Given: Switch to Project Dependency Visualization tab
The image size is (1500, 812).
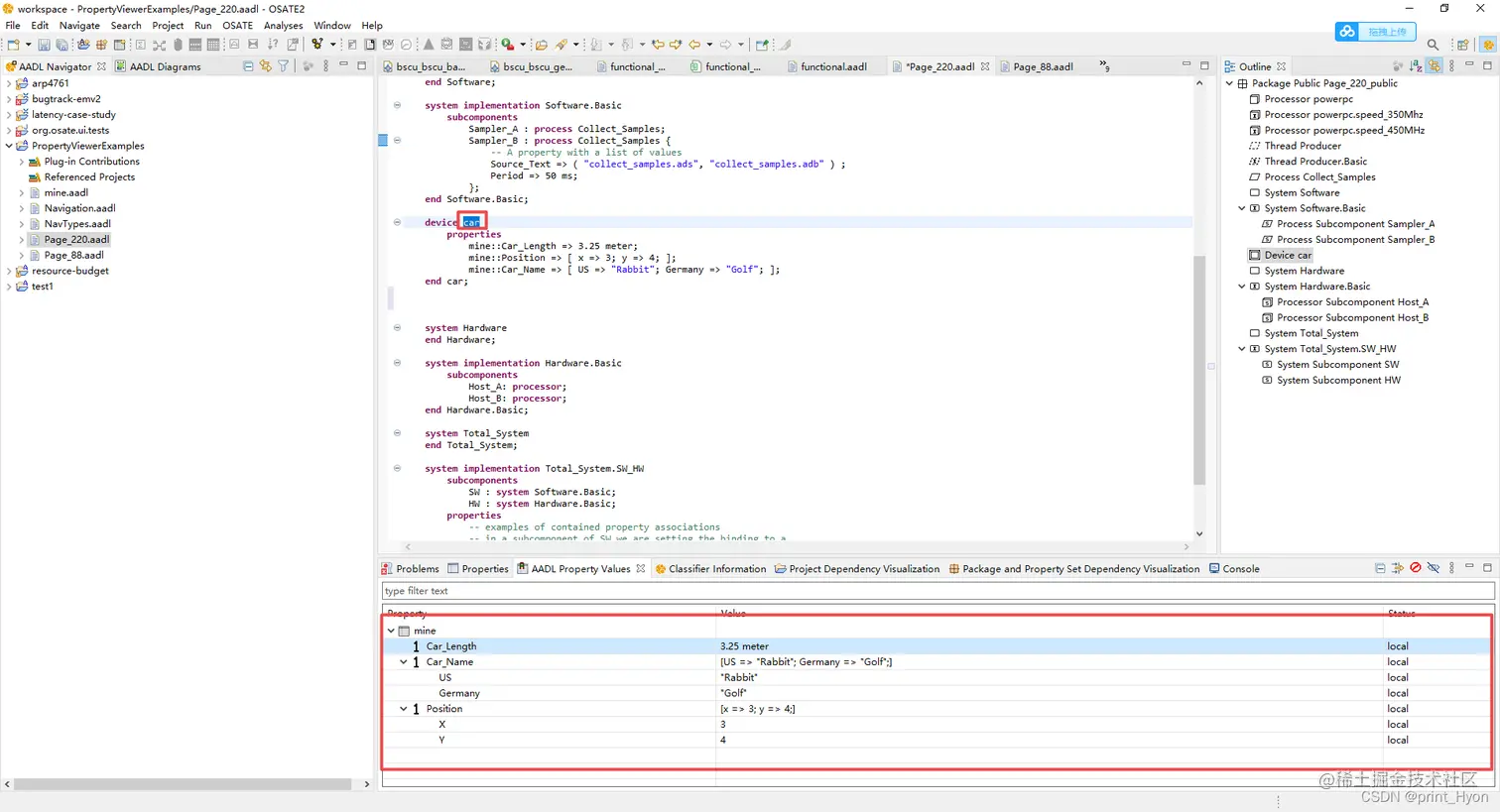Looking at the screenshot, I should pyautogui.click(x=857, y=569).
